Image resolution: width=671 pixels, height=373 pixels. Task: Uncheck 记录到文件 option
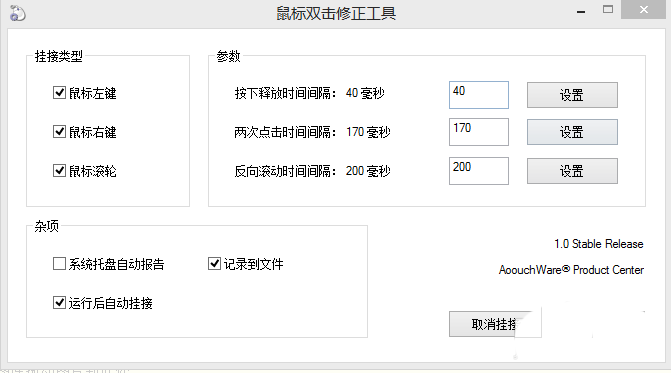(x=214, y=264)
